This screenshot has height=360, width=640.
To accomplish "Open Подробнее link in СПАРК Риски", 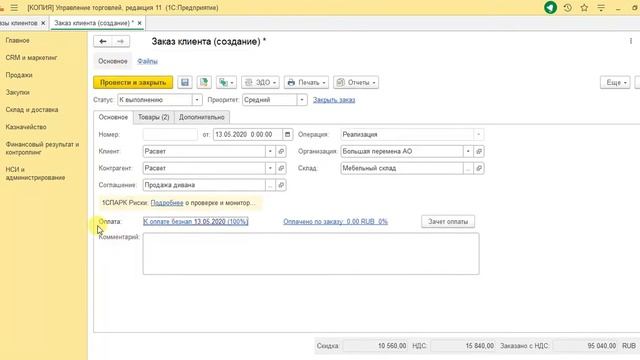I will (167, 203).
